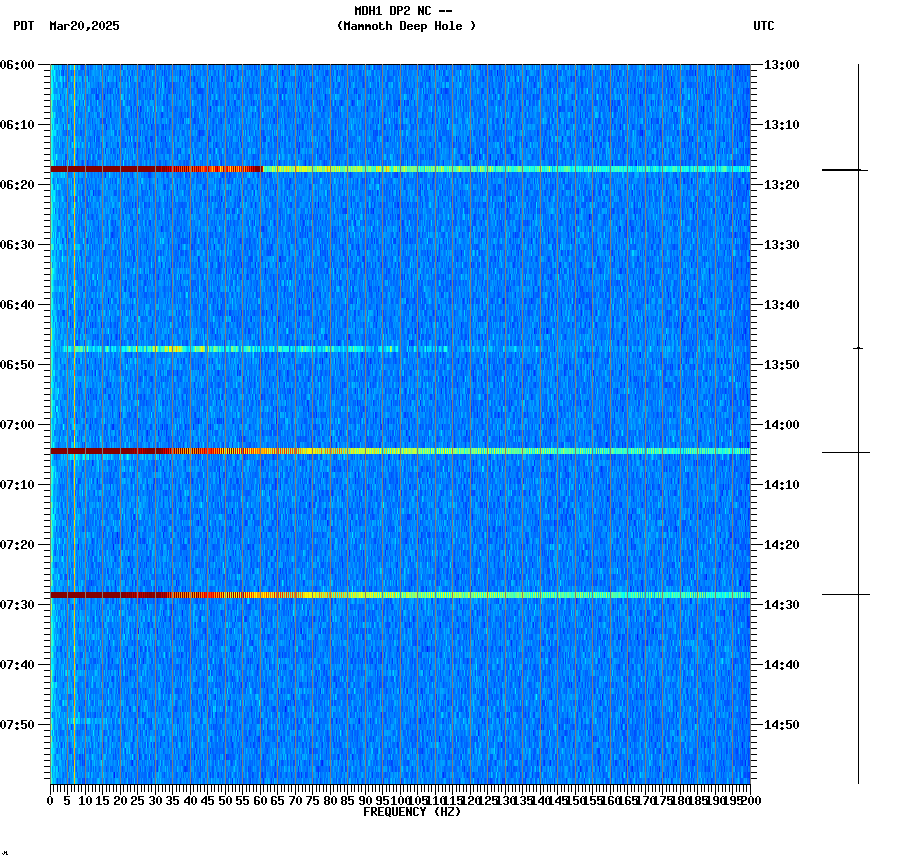Click the orange vertical gridline near 7 Hz
This screenshot has height=864, width=902.
(x=73, y=400)
